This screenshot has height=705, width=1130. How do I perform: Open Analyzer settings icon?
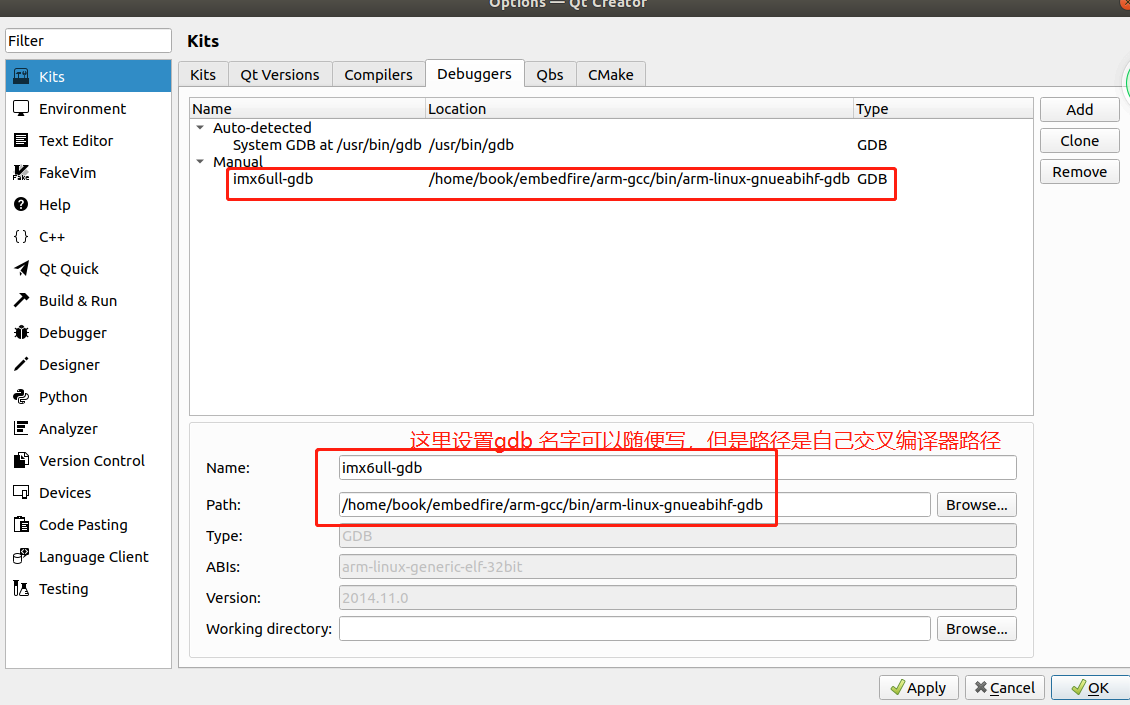tap(22, 428)
